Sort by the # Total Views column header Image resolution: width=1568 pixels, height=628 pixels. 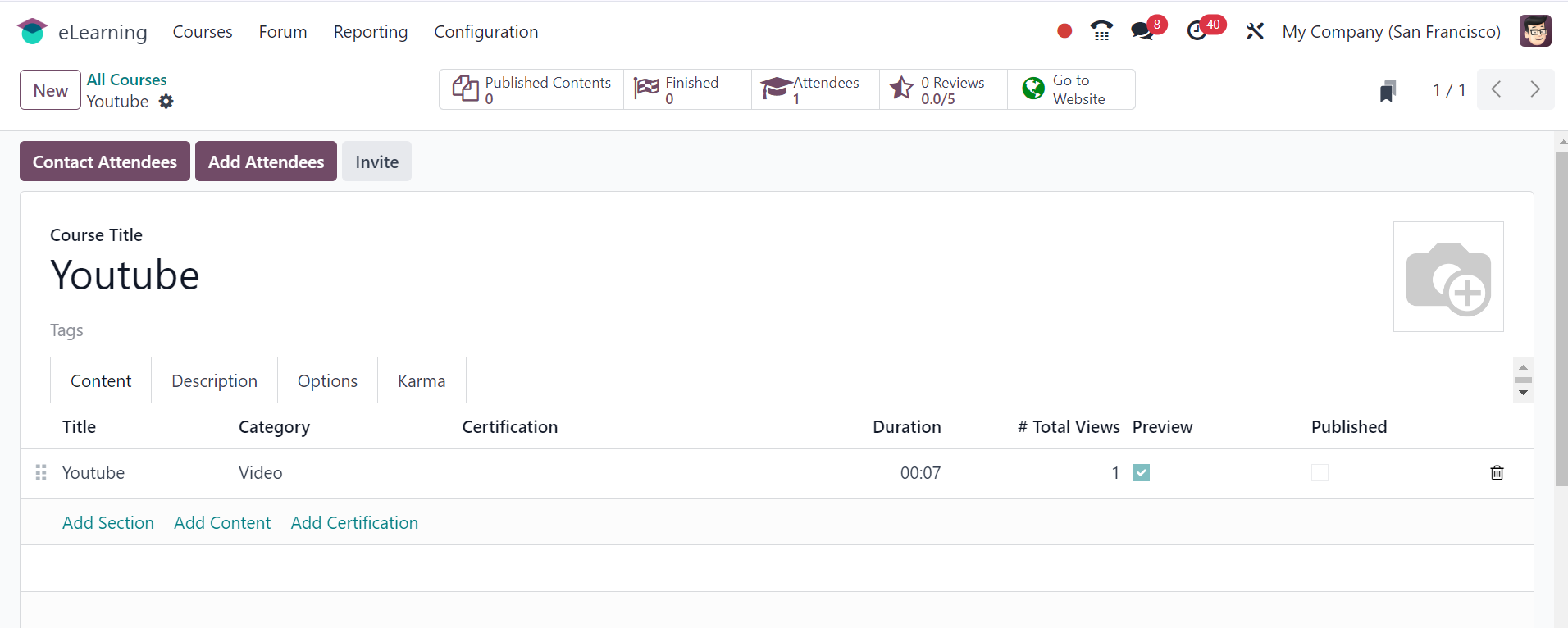1069,427
